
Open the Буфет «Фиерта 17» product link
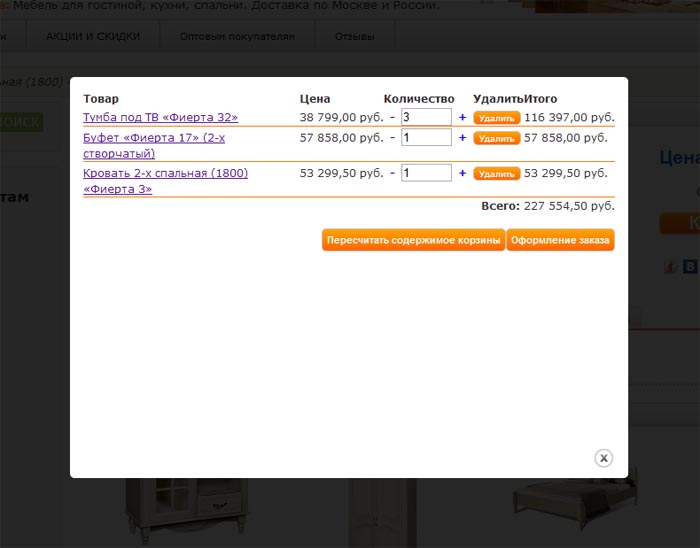[154, 145]
